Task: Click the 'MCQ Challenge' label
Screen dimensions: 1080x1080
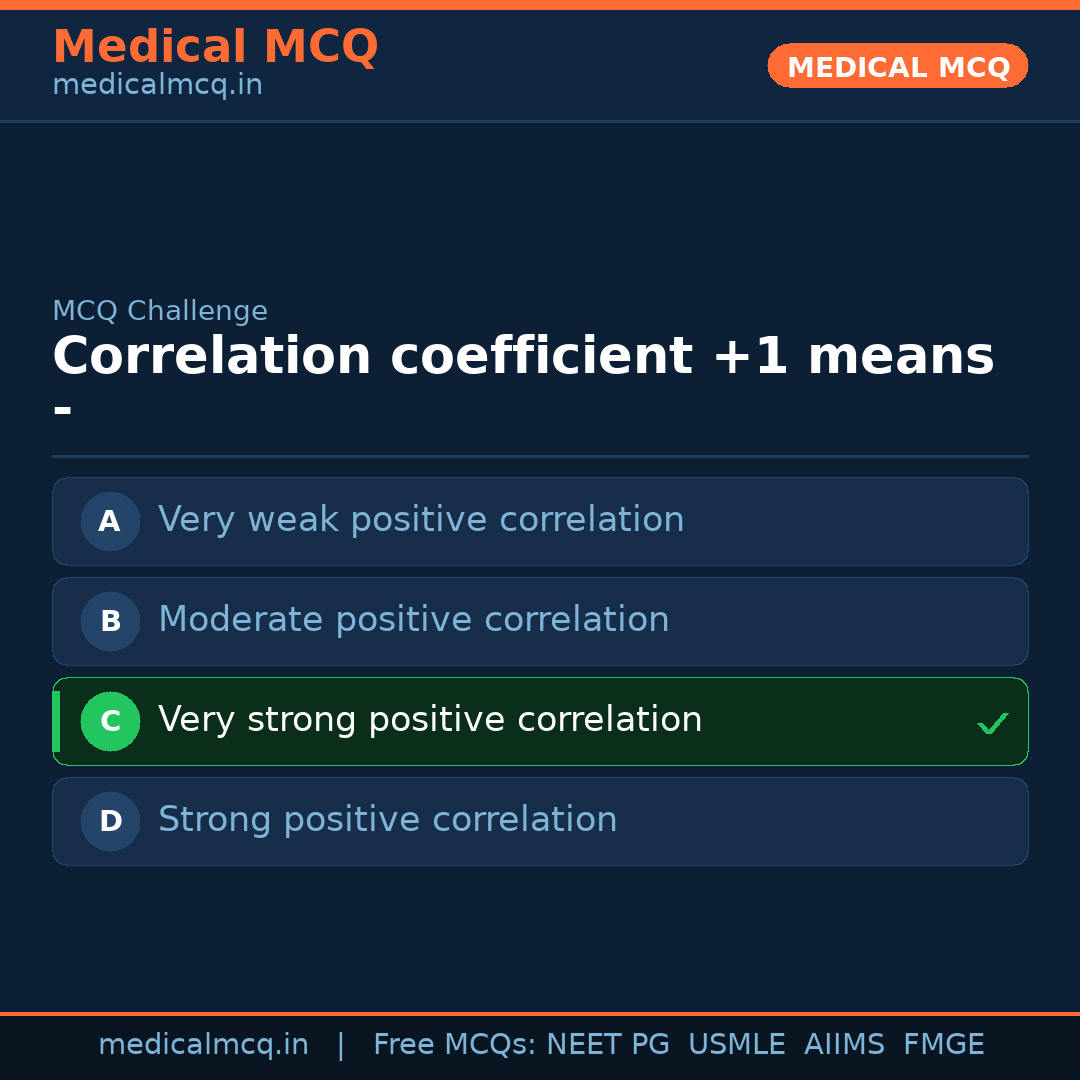Action: pyautogui.click(x=160, y=311)
